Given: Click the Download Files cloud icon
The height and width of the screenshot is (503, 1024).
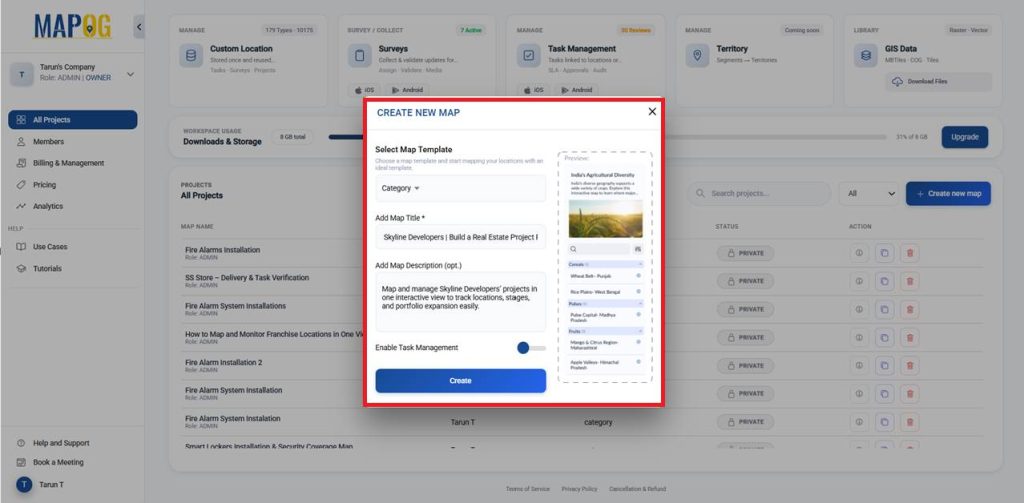Looking at the screenshot, I should tap(895, 81).
